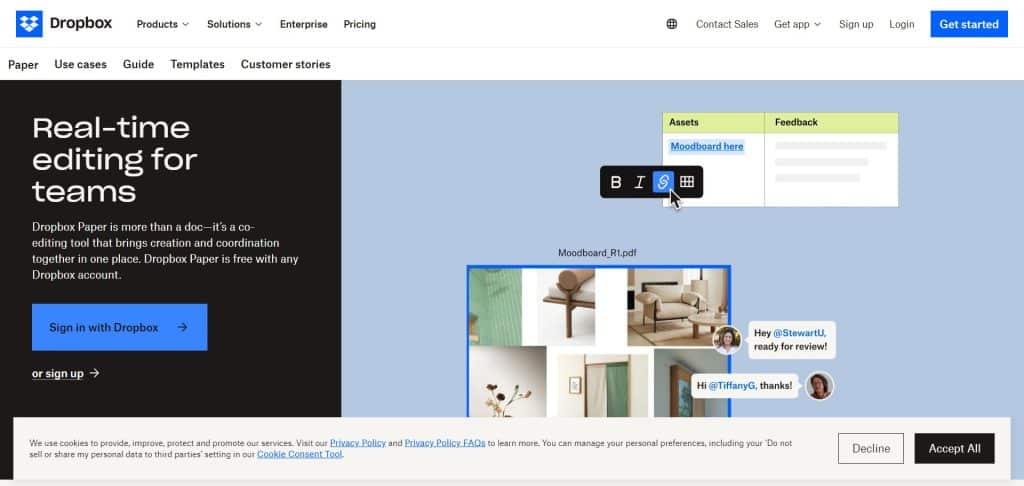Click the @TiffanyG mention

(x=732, y=386)
